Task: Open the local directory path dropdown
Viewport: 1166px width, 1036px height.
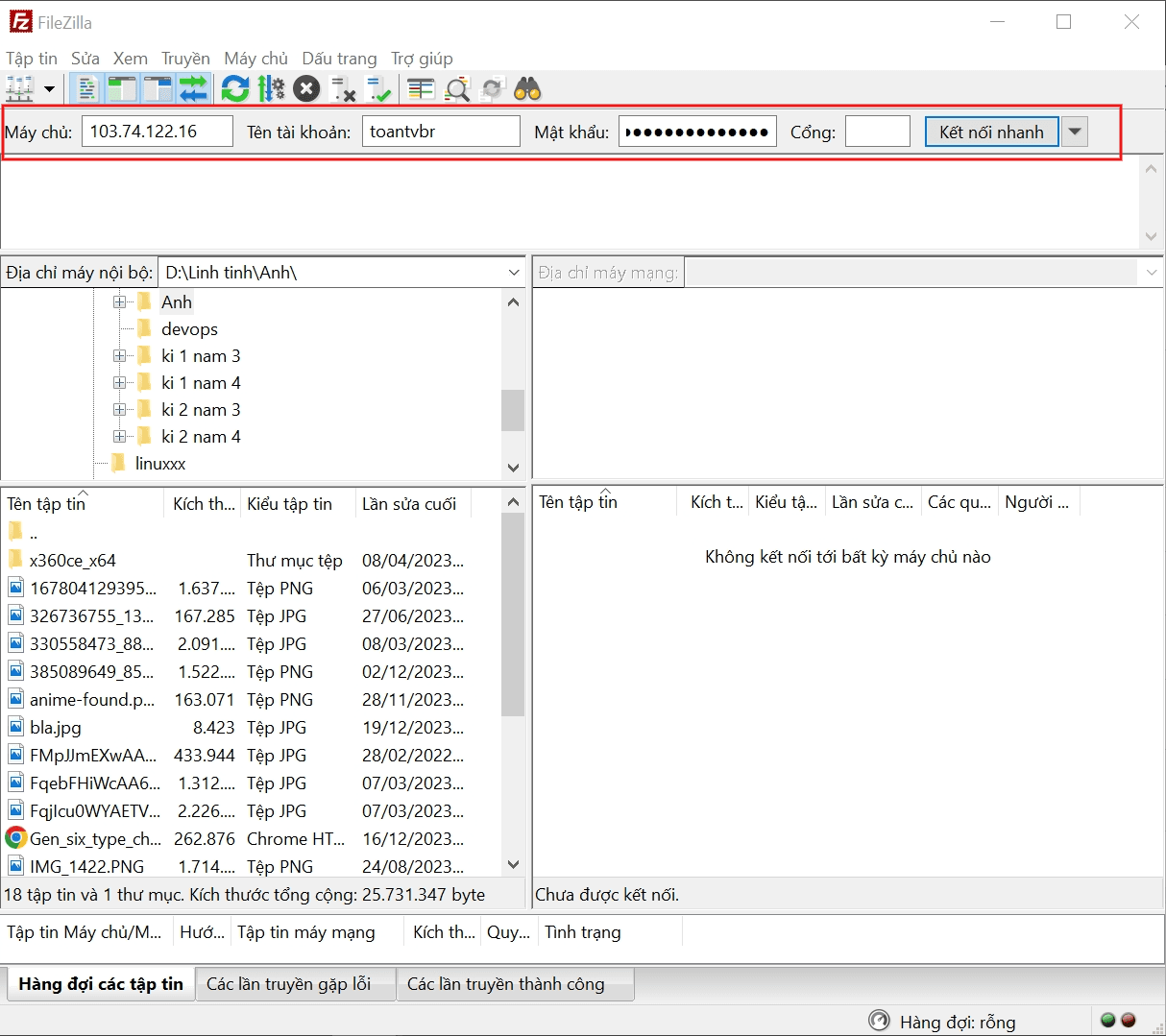Action: pyautogui.click(x=513, y=272)
